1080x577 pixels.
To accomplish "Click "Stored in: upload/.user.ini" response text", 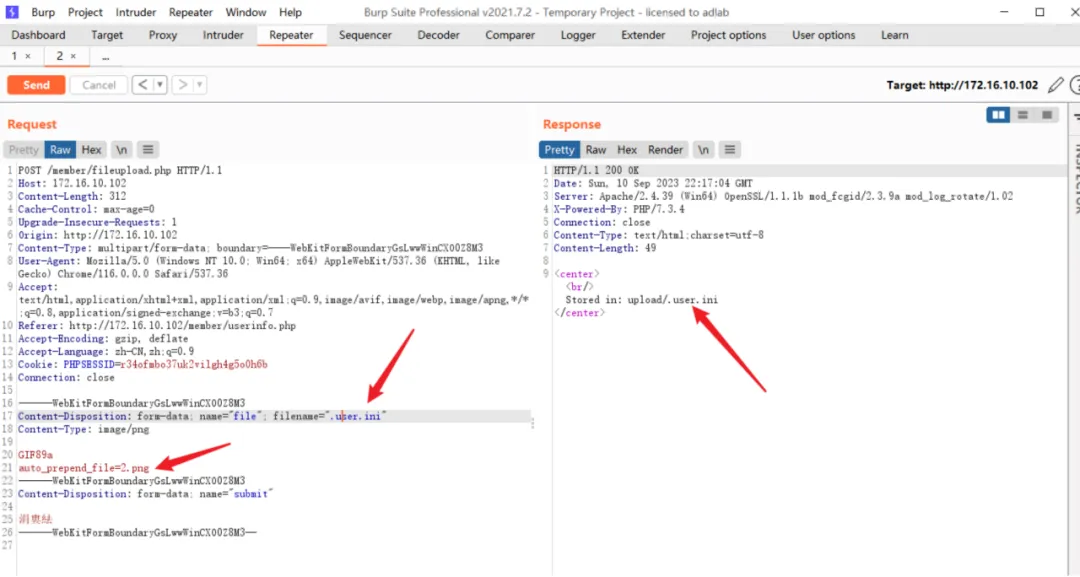I will tap(641, 300).
